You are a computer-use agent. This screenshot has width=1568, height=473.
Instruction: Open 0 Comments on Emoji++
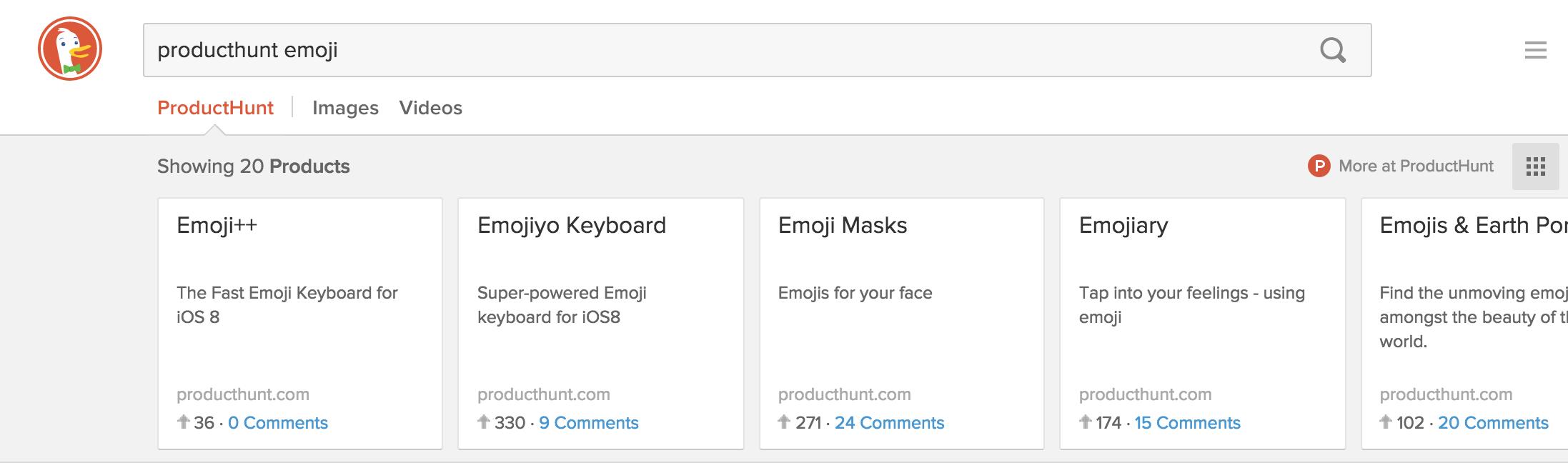click(x=278, y=423)
